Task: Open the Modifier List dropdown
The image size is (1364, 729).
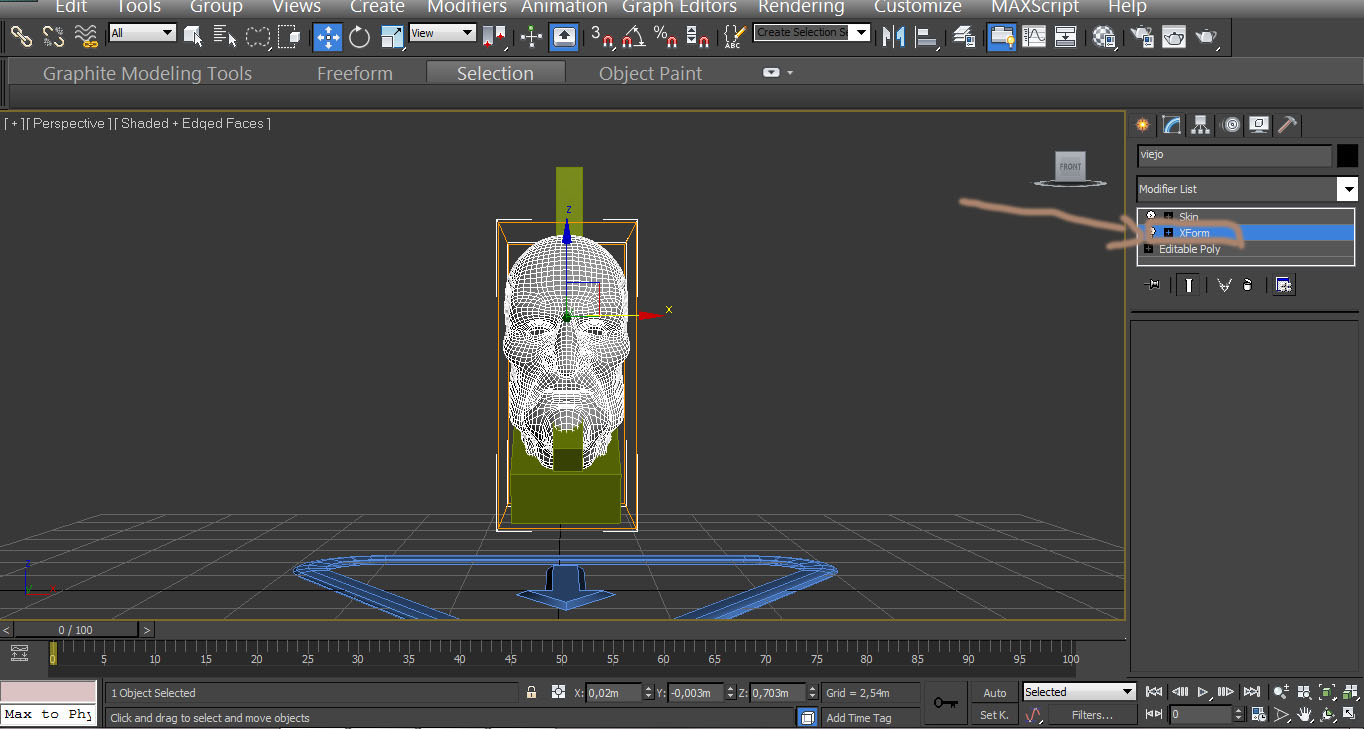Action: tap(1348, 189)
